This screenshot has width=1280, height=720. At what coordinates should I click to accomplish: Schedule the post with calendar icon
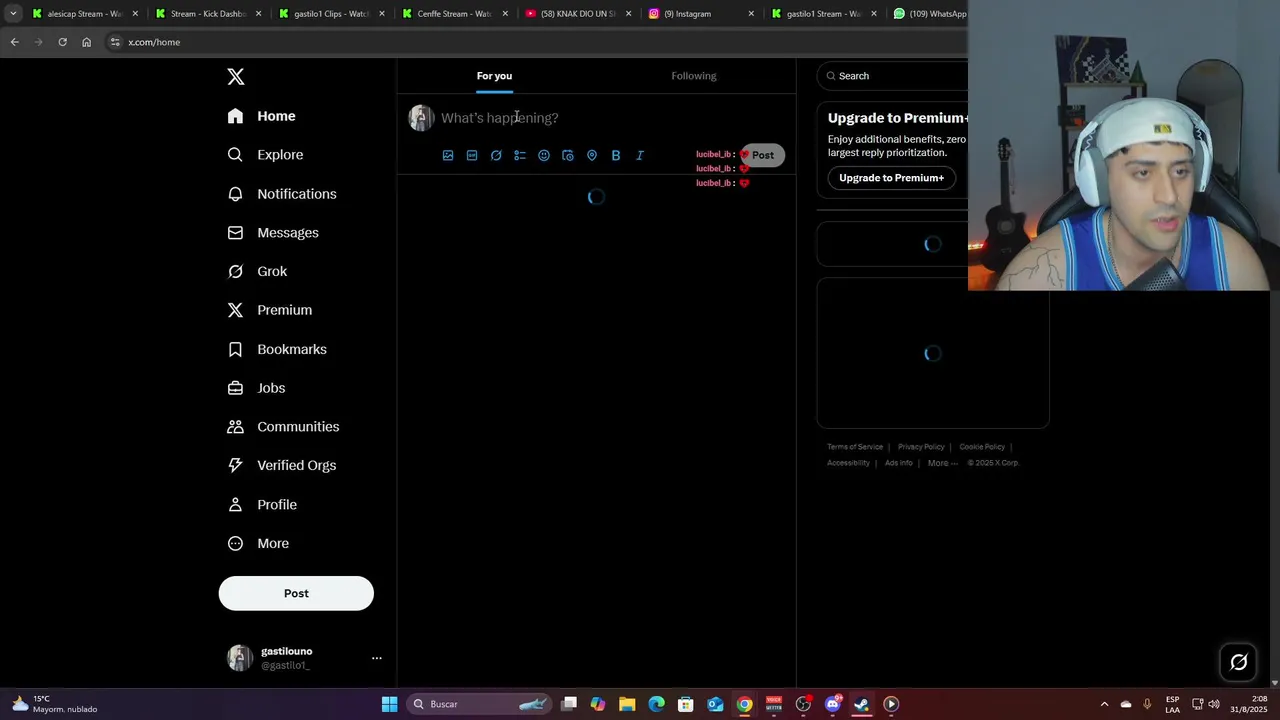pyautogui.click(x=568, y=155)
